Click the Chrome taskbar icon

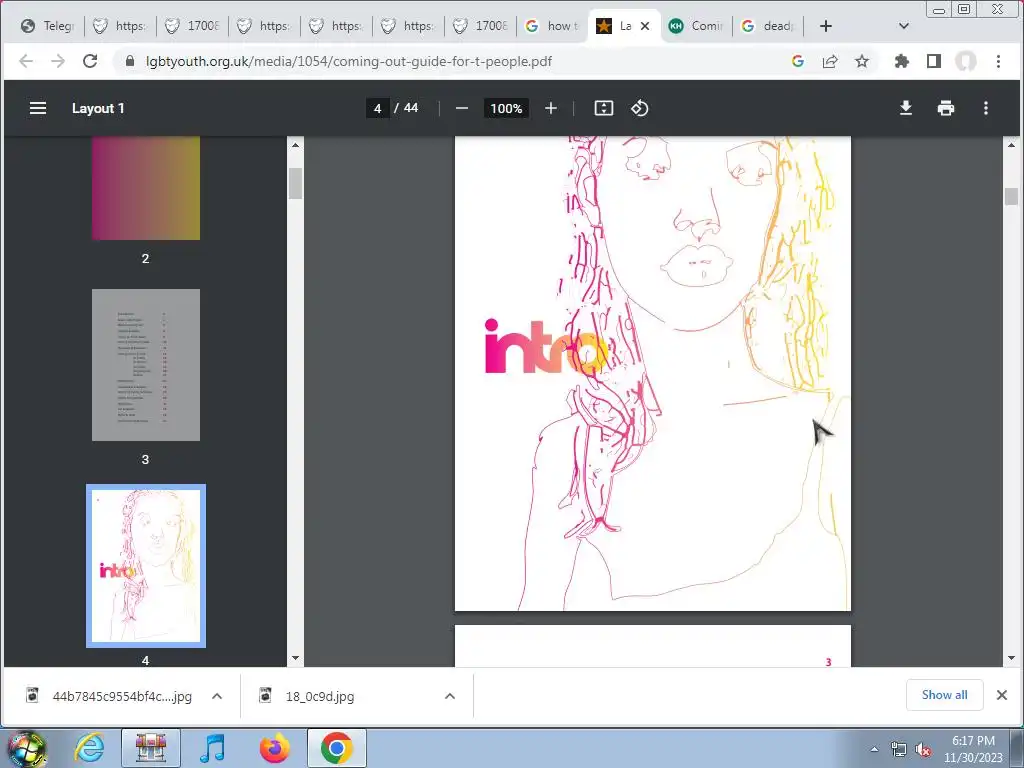[336, 748]
